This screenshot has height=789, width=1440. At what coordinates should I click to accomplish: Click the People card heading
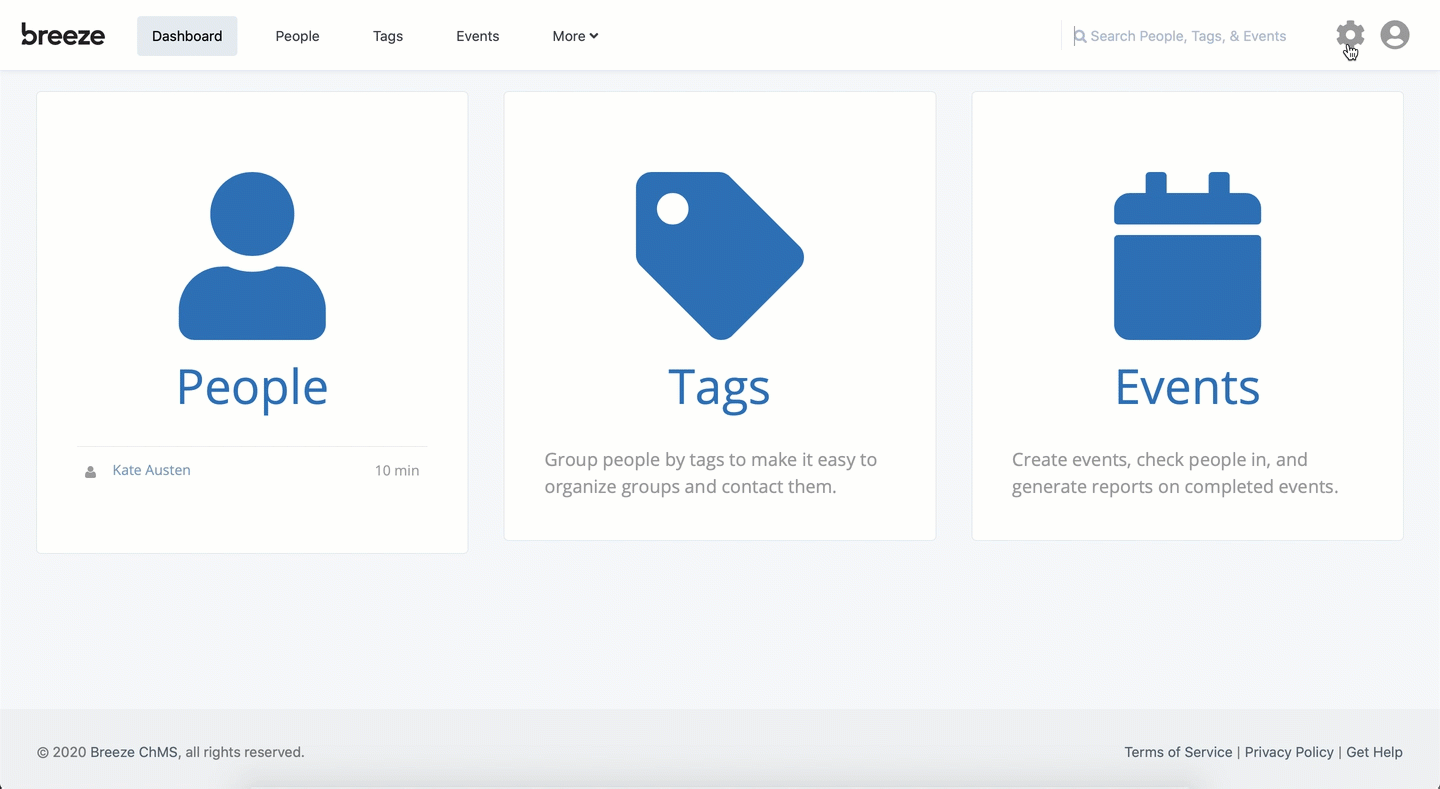click(252, 387)
